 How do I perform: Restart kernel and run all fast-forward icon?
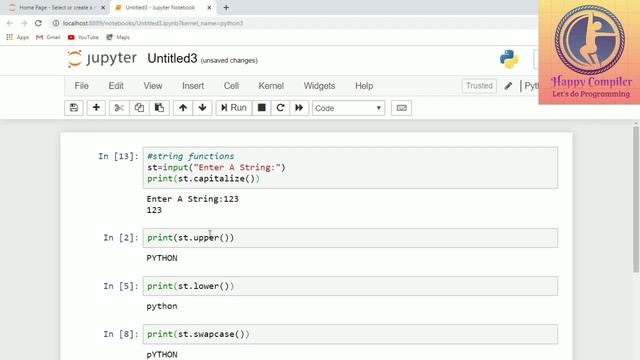[x=299, y=108]
